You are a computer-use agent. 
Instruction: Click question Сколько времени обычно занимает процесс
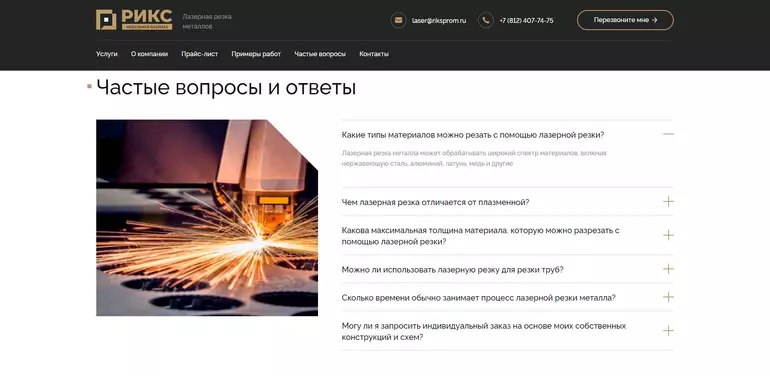(x=478, y=297)
